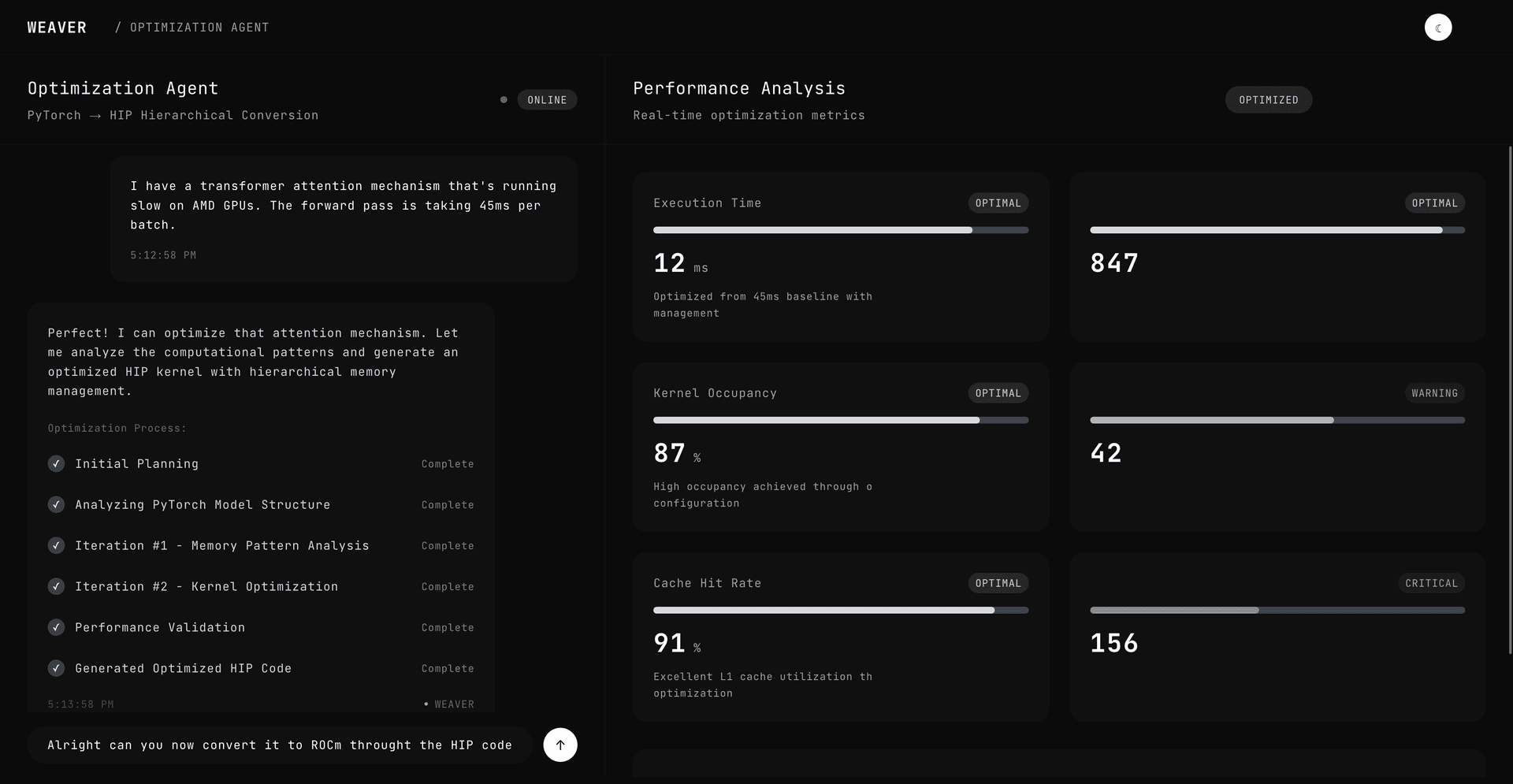1513x784 pixels.
Task: Select the CRITICAL badge on metric card
Action: (x=1431, y=583)
